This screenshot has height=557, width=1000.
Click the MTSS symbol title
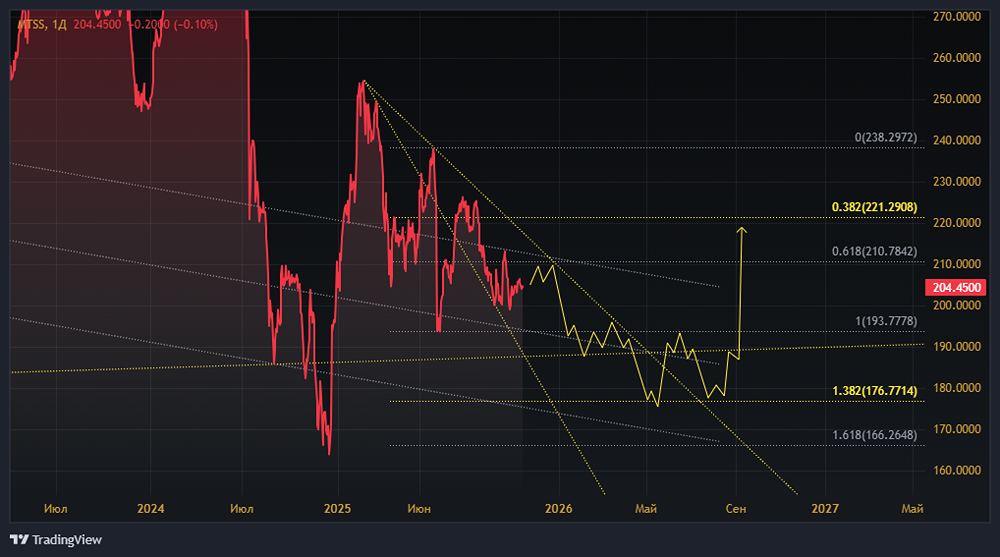coord(31,24)
